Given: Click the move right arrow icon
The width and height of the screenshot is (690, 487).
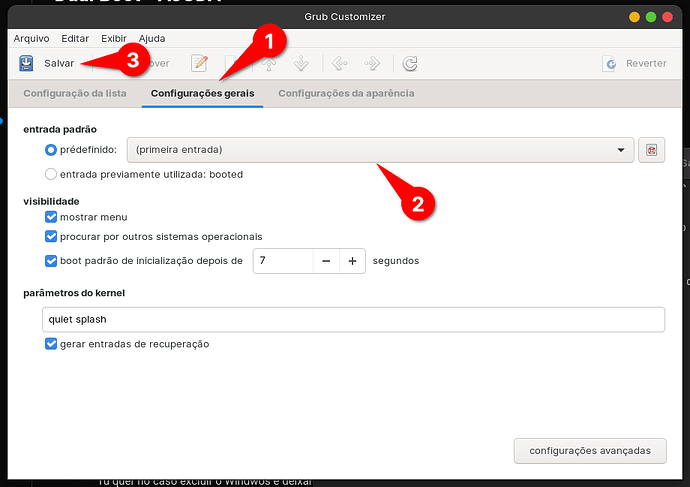Looking at the screenshot, I should click(372, 63).
